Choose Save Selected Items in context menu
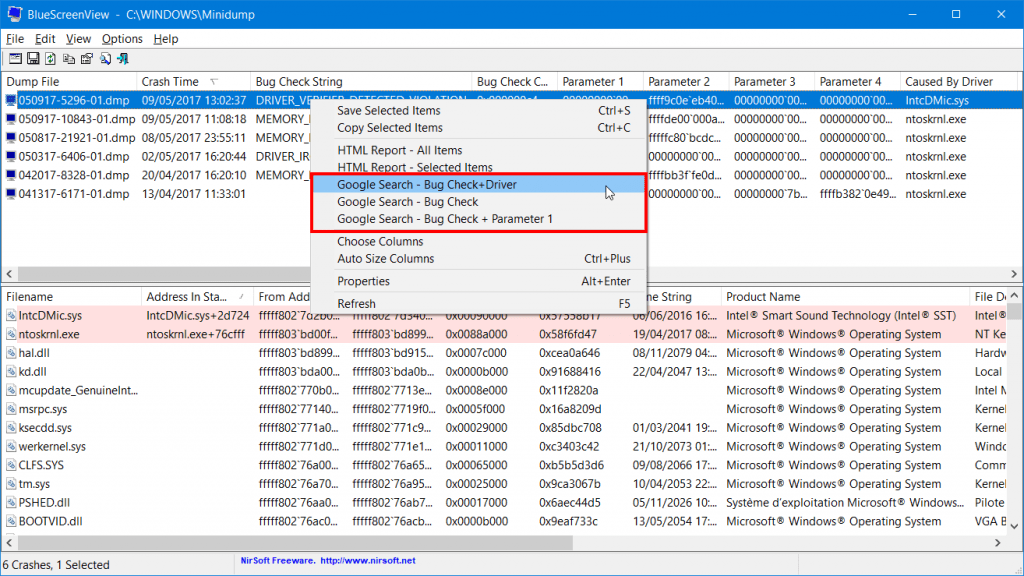The image size is (1024, 576). [479, 110]
